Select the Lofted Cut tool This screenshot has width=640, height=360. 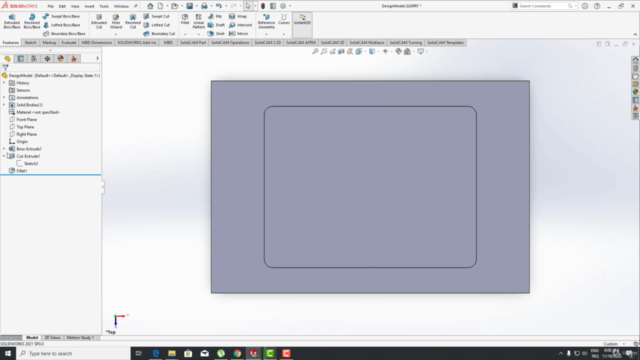(x=156, y=25)
